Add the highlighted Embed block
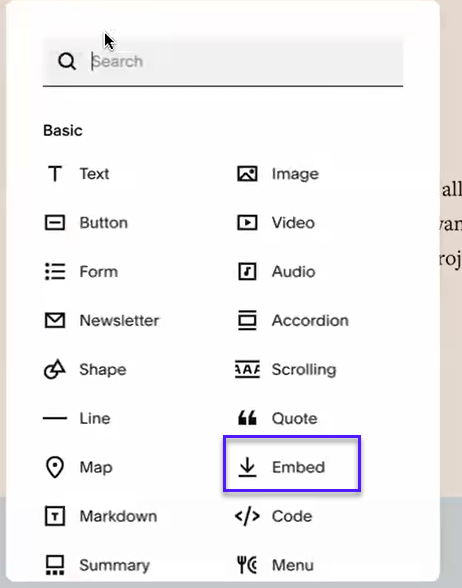Screen dimensions: 462x588 point(292,464)
